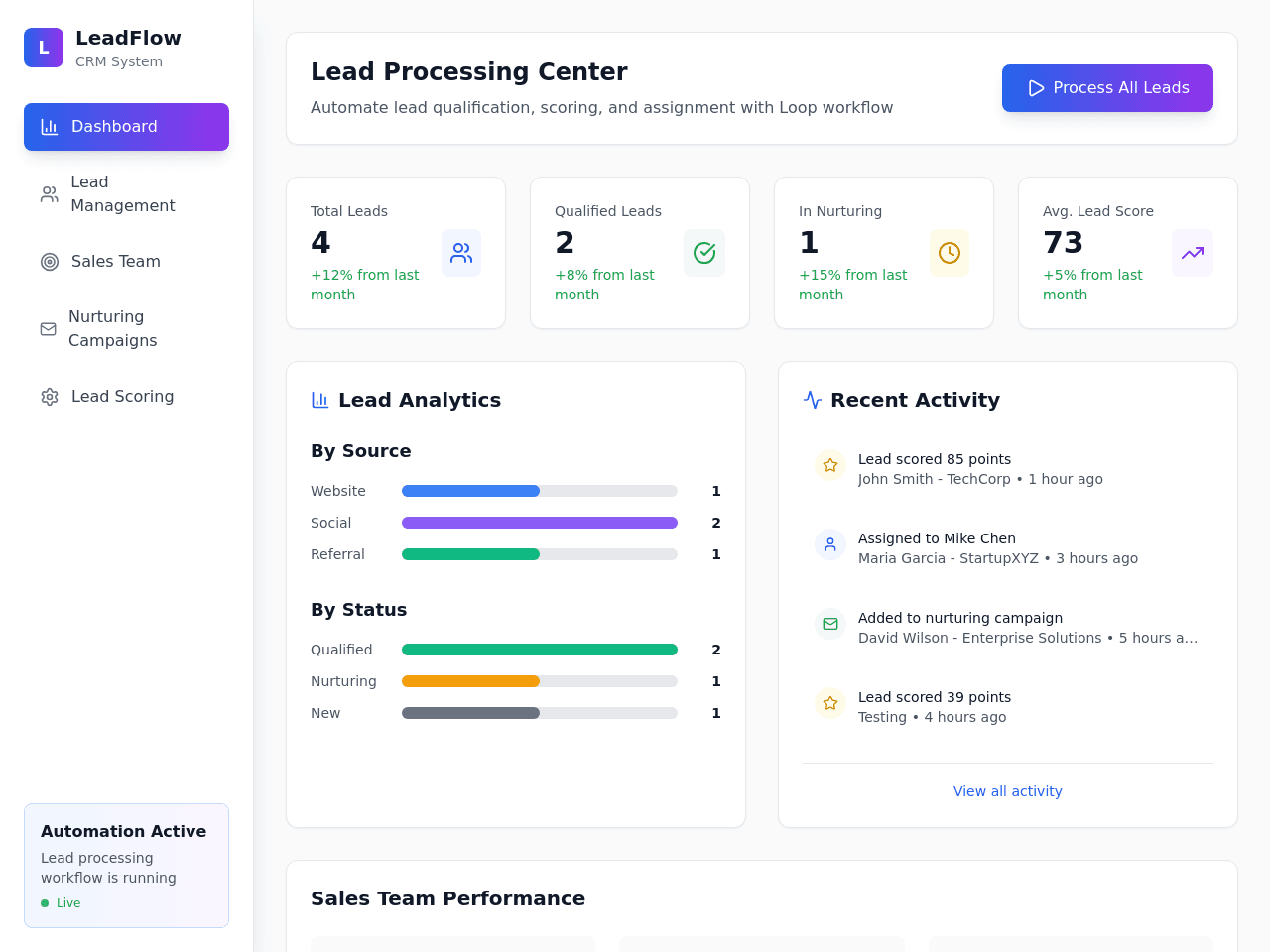Image resolution: width=1270 pixels, height=952 pixels.
Task: Click the play icon in Process All Leads
Action: pyautogui.click(x=1036, y=88)
